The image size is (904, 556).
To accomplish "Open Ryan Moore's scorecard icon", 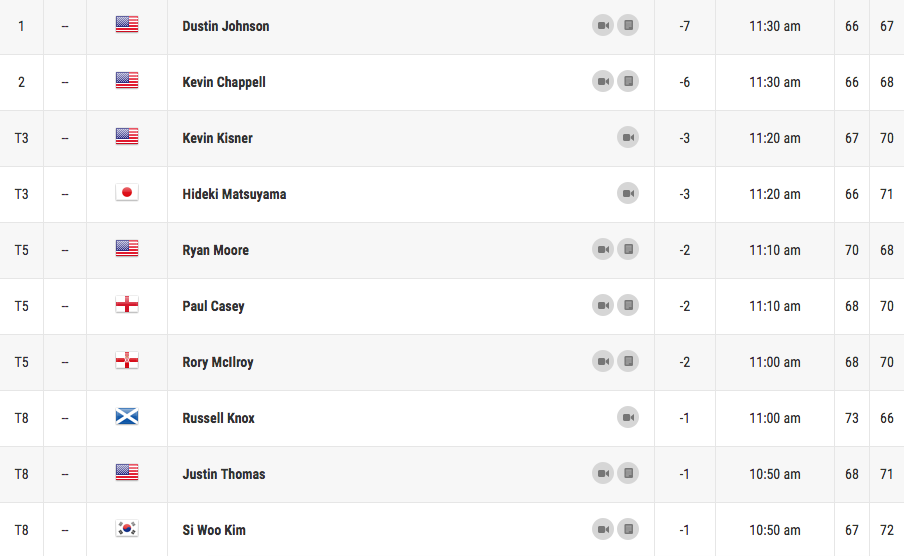I will click(628, 249).
